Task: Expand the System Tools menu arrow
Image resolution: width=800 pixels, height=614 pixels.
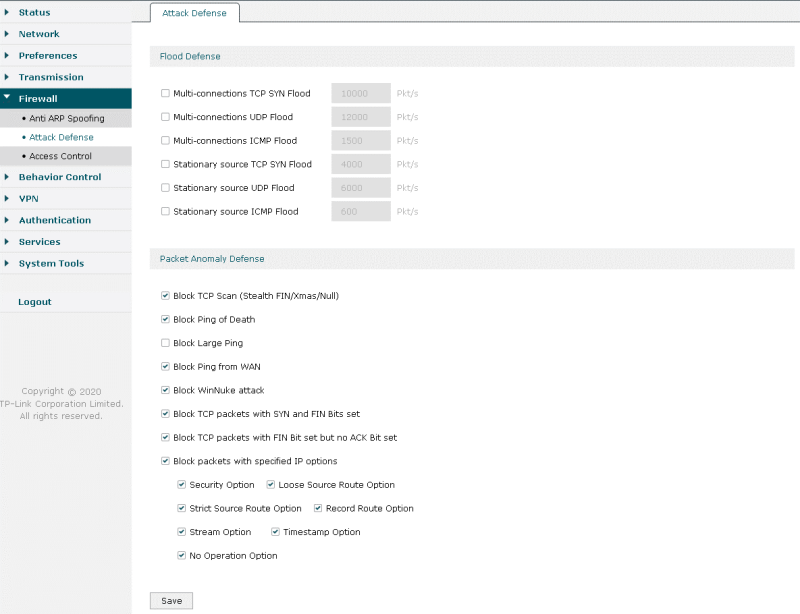Action: pos(7,263)
